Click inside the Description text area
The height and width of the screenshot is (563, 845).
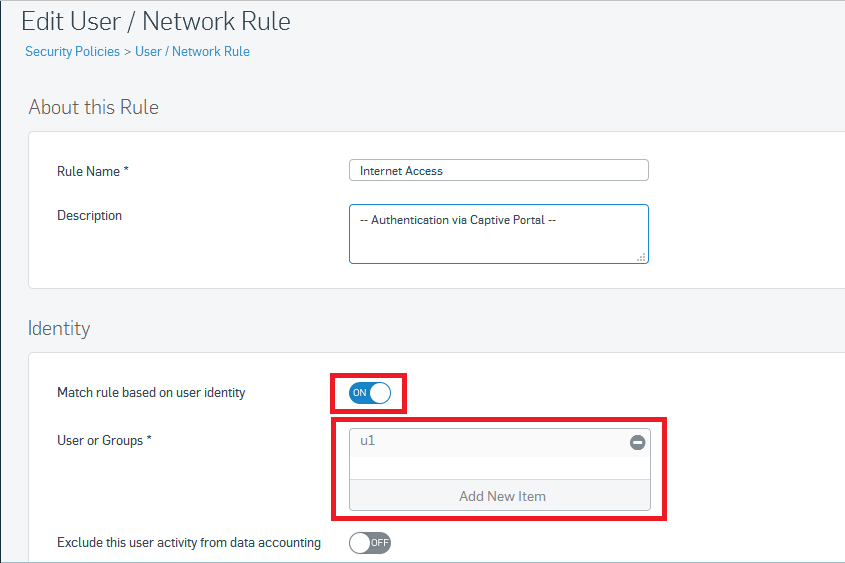(x=498, y=234)
